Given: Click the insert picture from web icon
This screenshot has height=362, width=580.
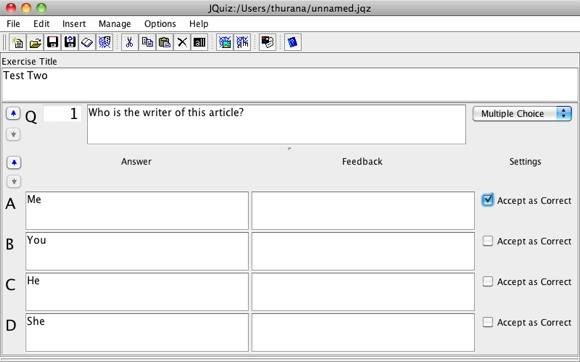Looking at the screenshot, I should point(225,43).
